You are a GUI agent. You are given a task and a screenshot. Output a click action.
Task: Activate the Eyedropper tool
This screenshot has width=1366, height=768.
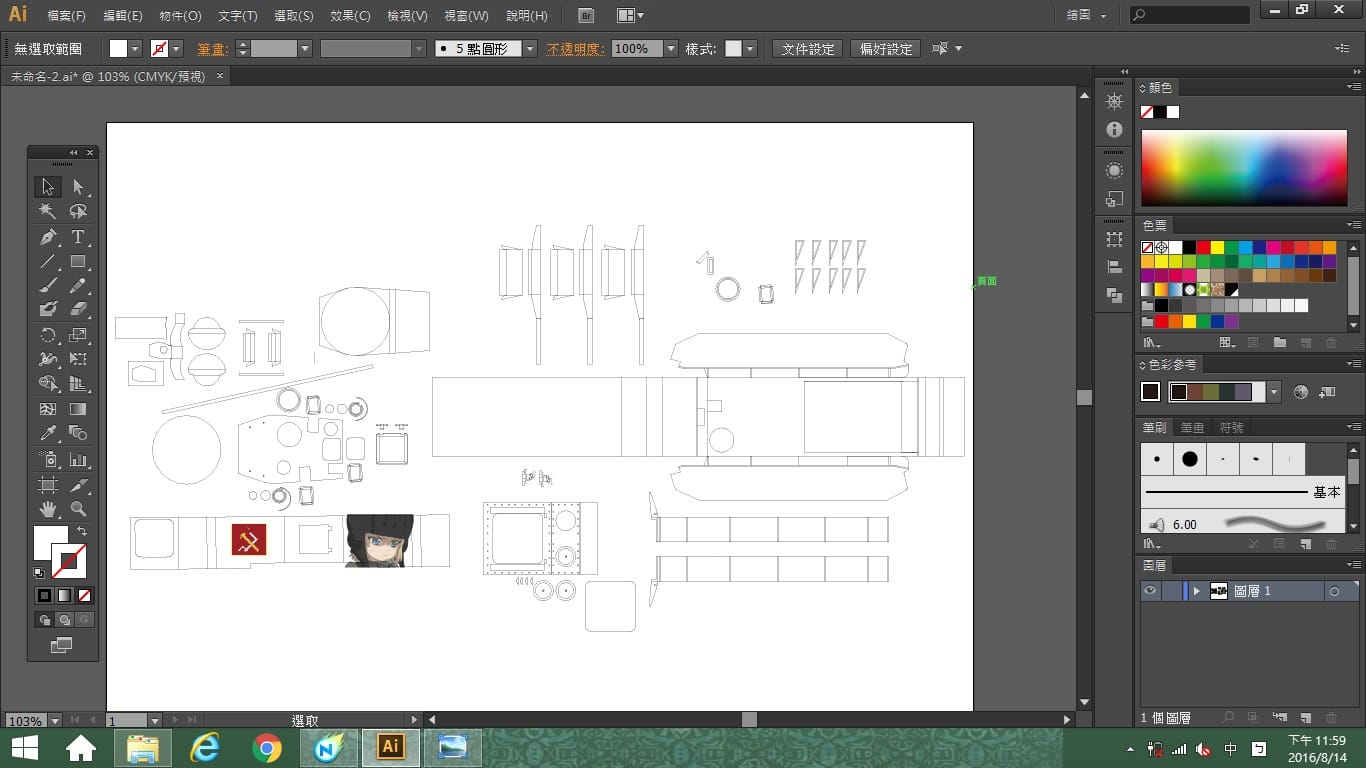coord(48,434)
